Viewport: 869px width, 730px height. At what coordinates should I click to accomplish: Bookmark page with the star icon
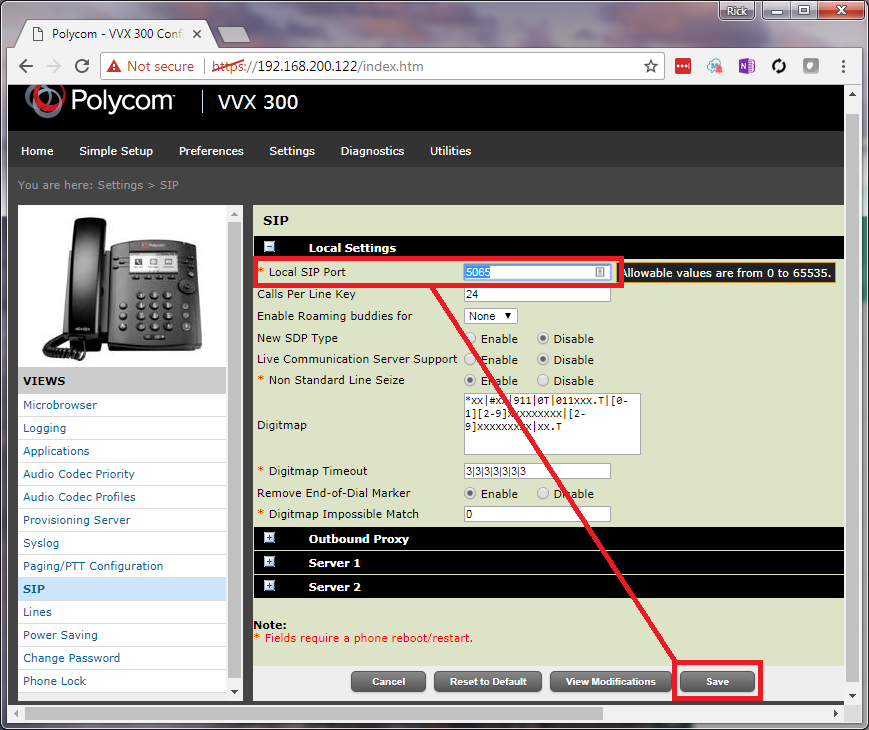(x=651, y=67)
